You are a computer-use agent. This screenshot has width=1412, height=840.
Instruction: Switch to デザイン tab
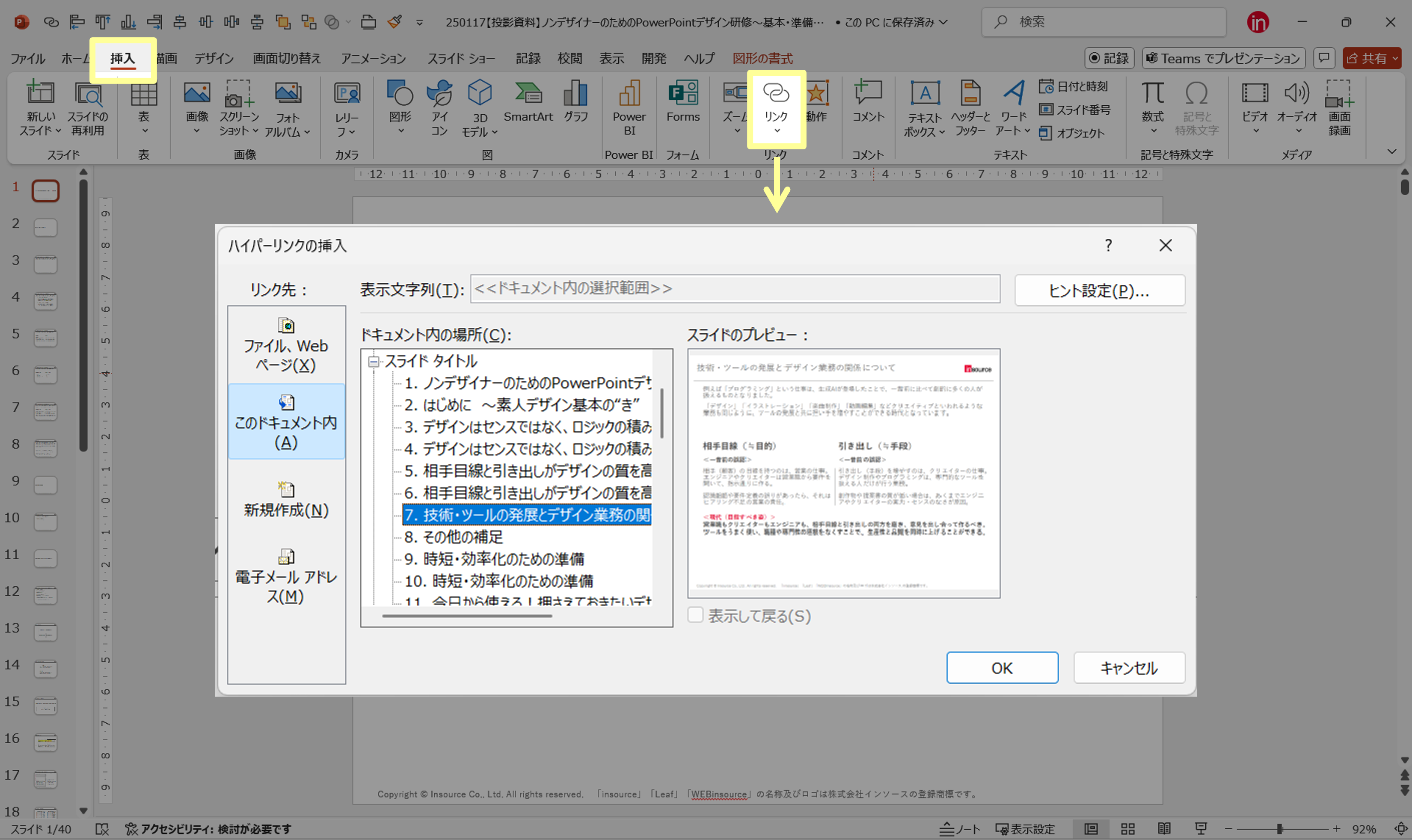[x=214, y=58]
